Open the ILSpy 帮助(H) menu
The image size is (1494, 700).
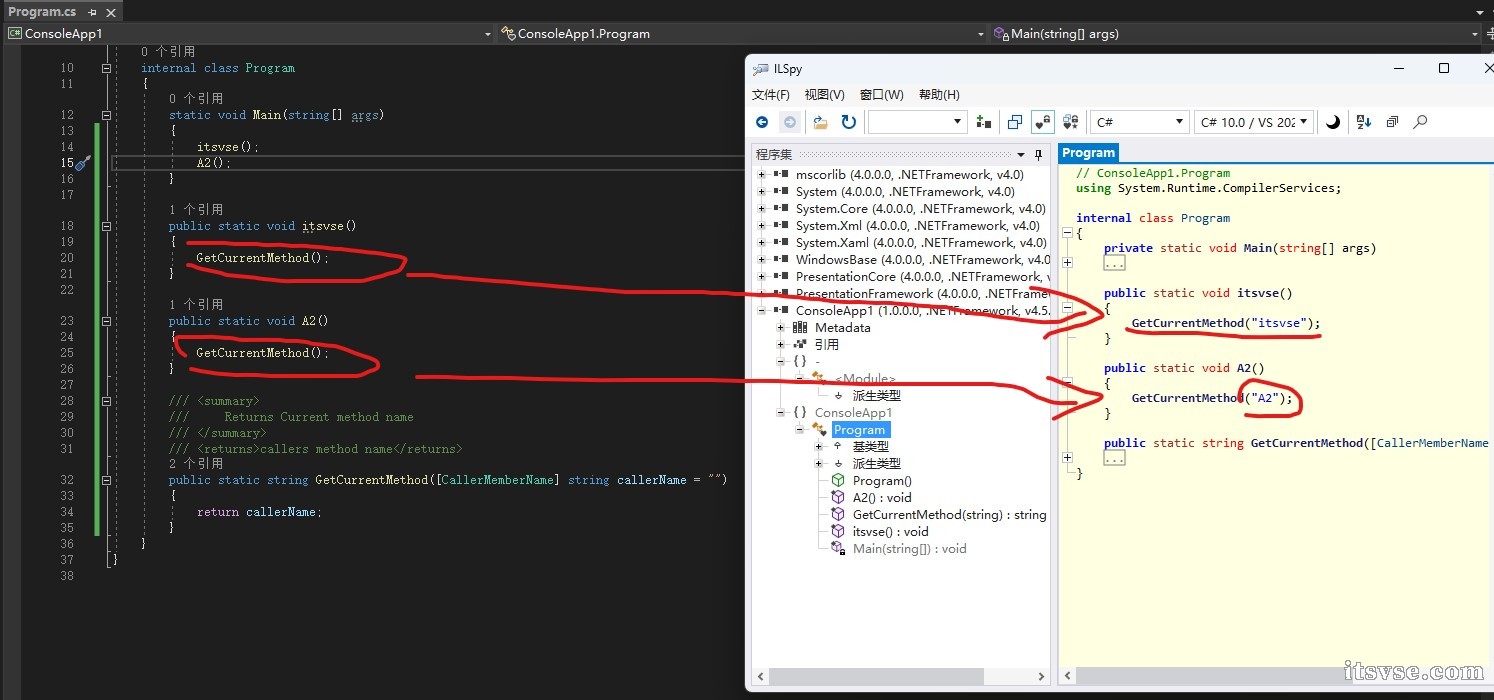coord(939,95)
